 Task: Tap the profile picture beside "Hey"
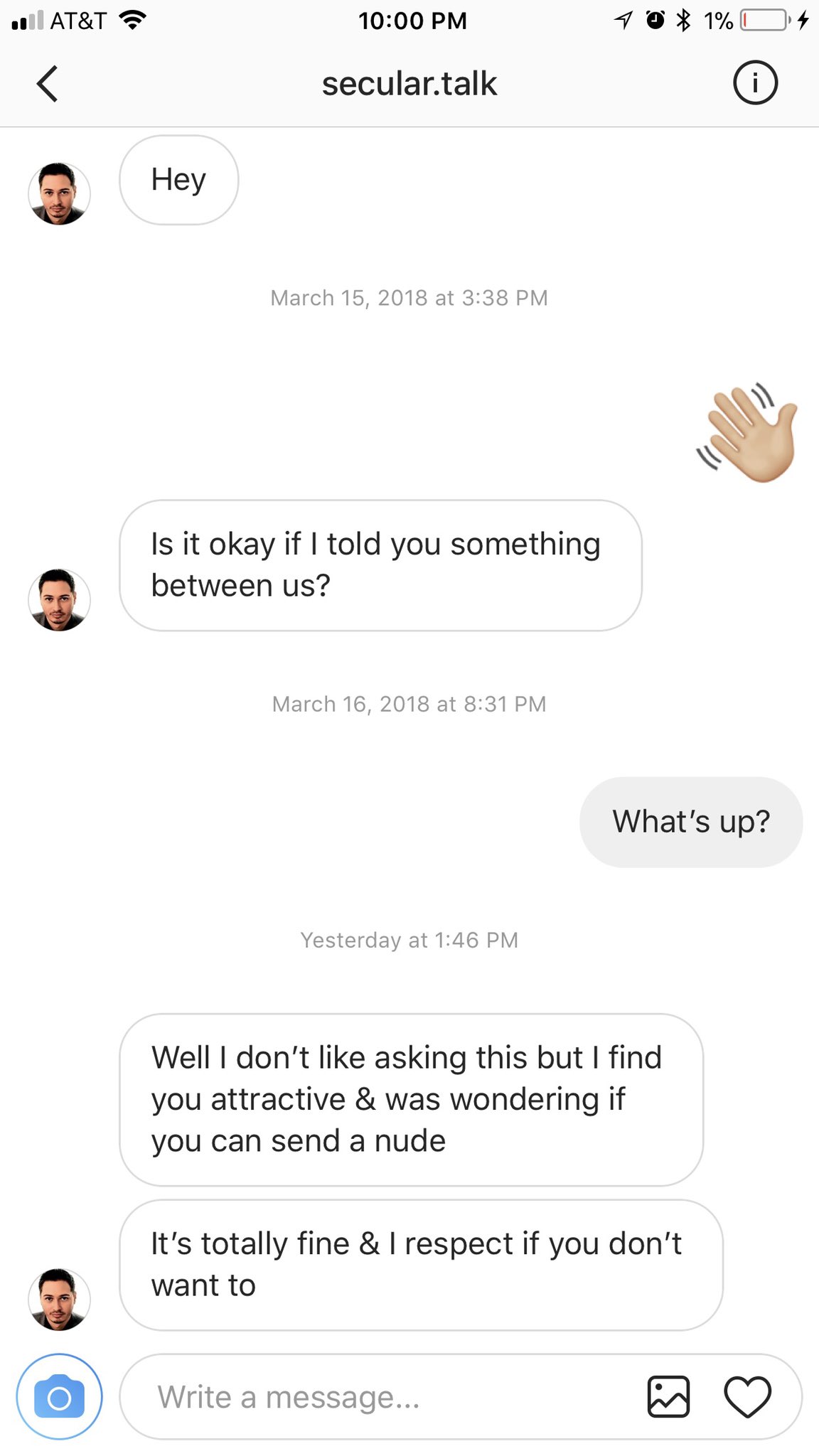(59, 193)
